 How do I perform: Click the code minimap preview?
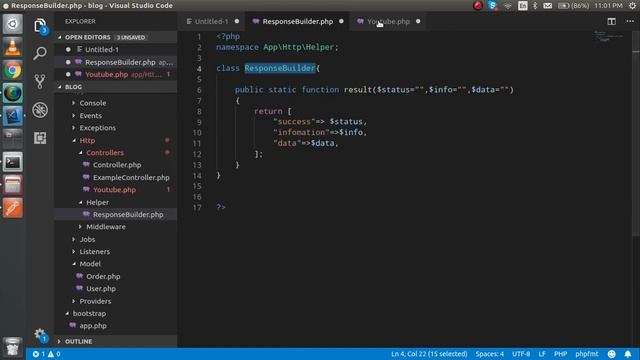(x=610, y=37)
